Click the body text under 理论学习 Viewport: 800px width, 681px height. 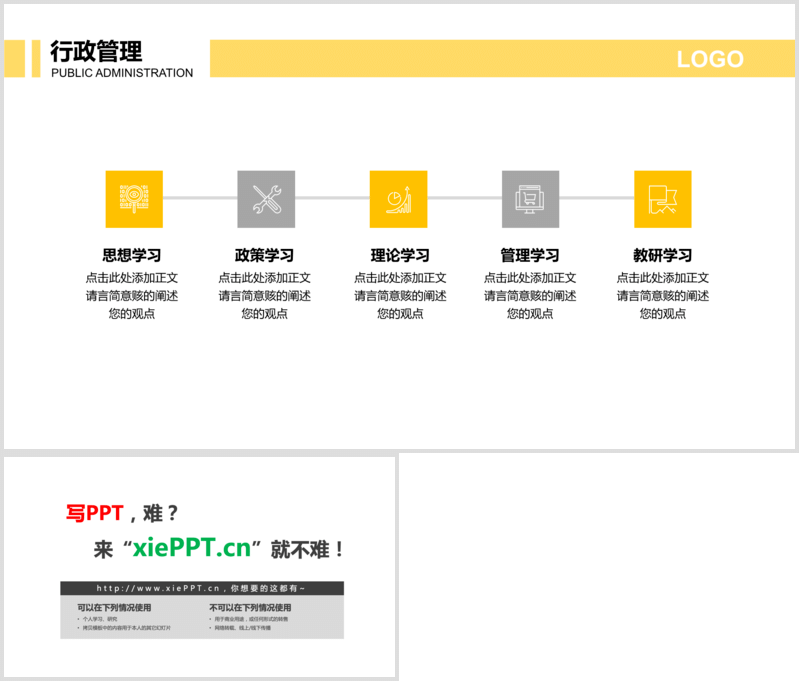399,296
